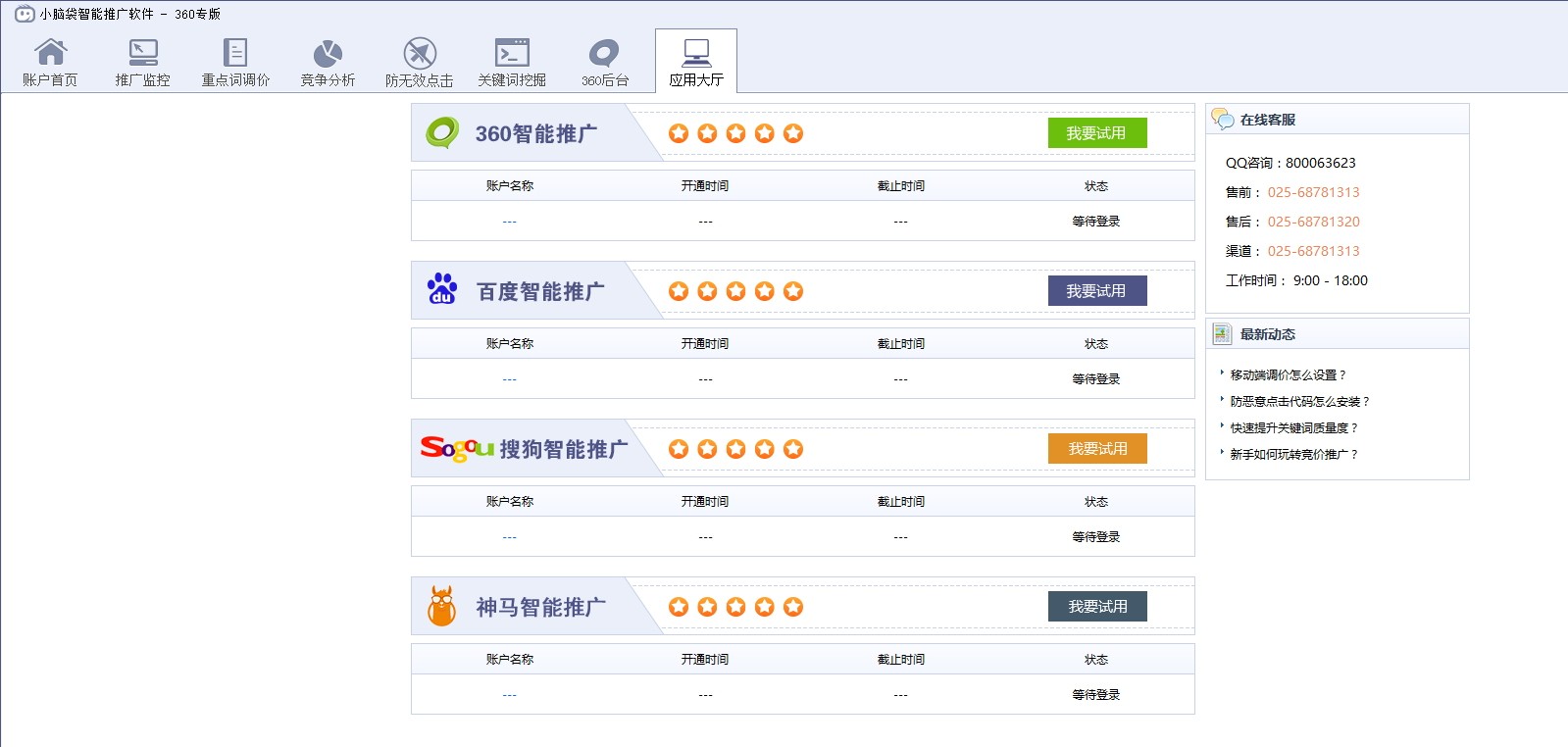Click the 工作时间 9:00 - 18:00 line
The image size is (1568, 747).
(x=1296, y=280)
